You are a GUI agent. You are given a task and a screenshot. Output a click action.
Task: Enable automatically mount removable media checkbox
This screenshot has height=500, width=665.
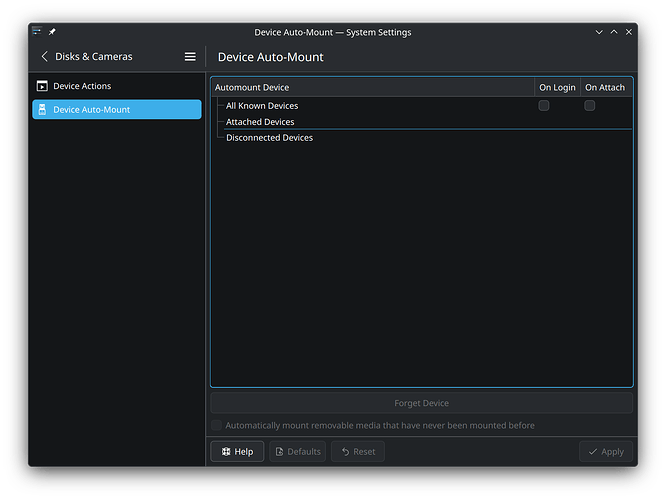tap(217, 426)
